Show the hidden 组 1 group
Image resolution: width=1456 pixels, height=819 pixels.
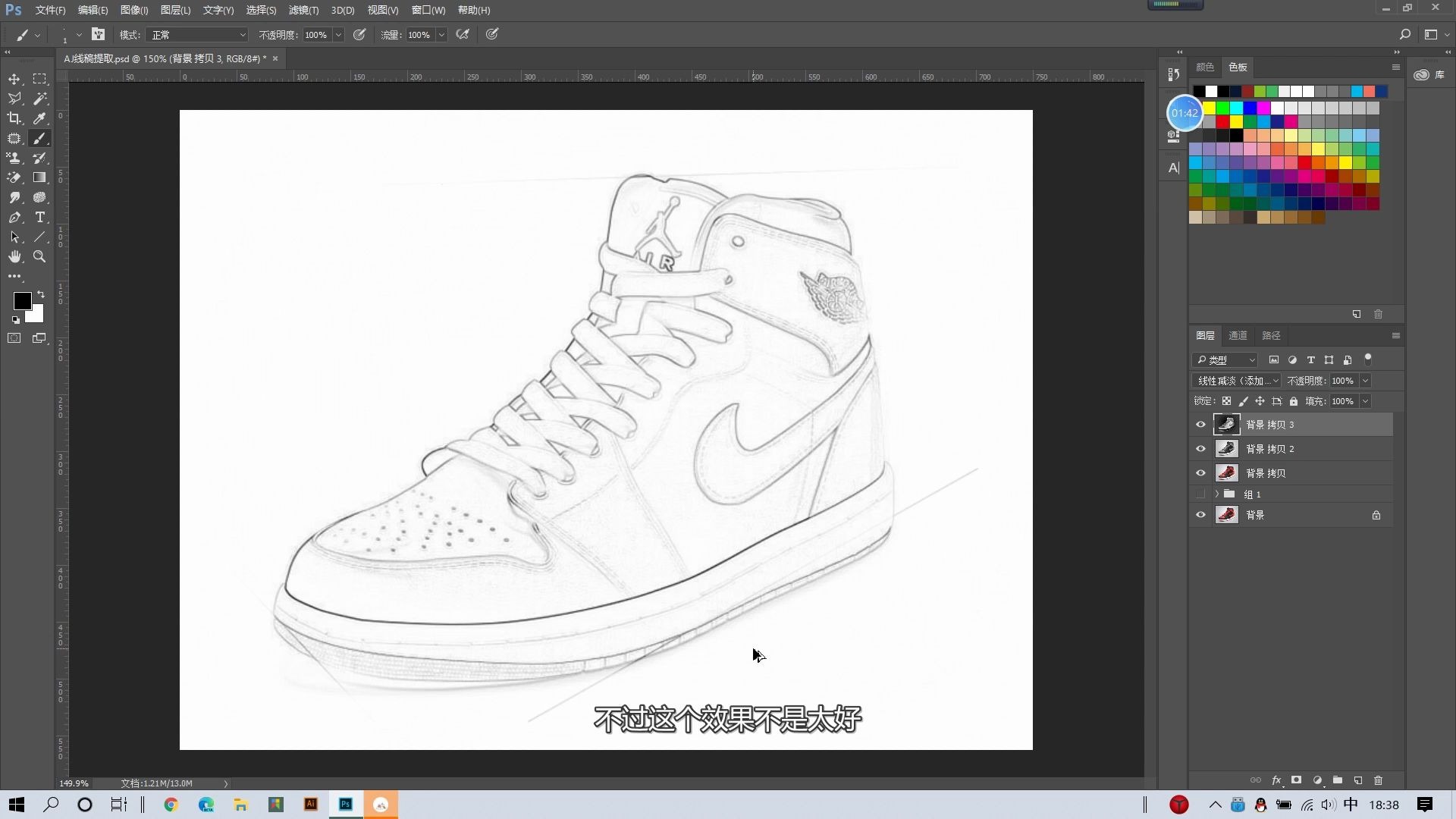tap(1200, 494)
